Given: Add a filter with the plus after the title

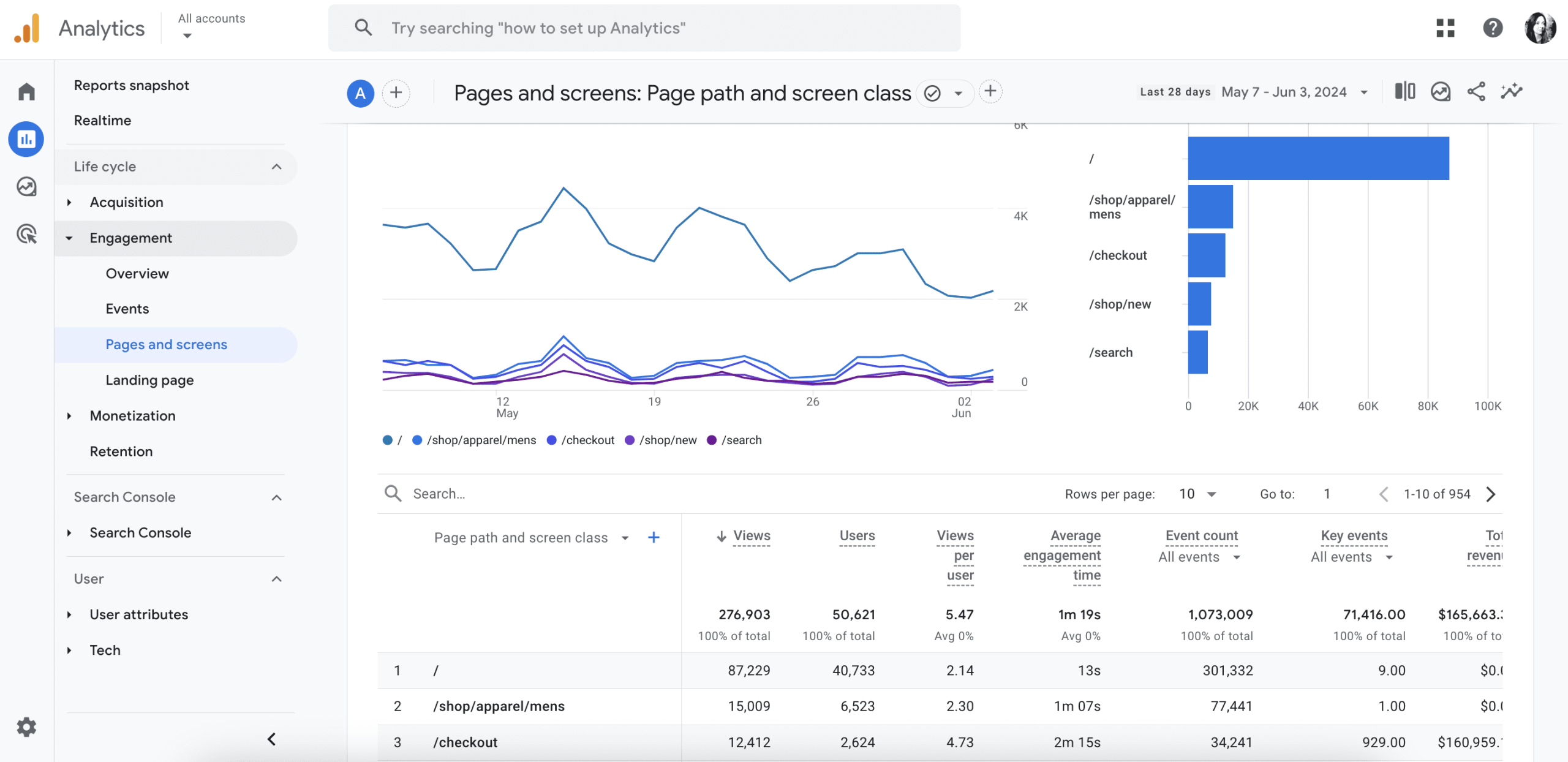Looking at the screenshot, I should click(990, 92).
